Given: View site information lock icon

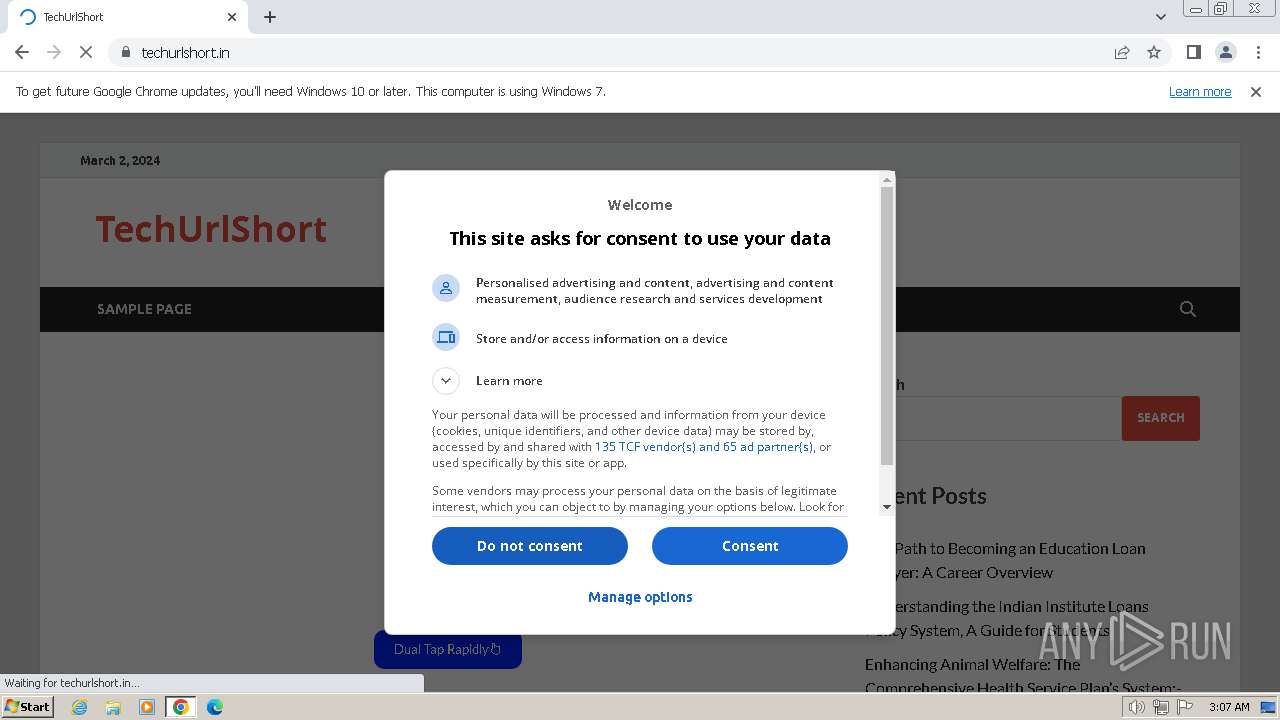Looking at the screenshot, I should [x=125, y=52].
